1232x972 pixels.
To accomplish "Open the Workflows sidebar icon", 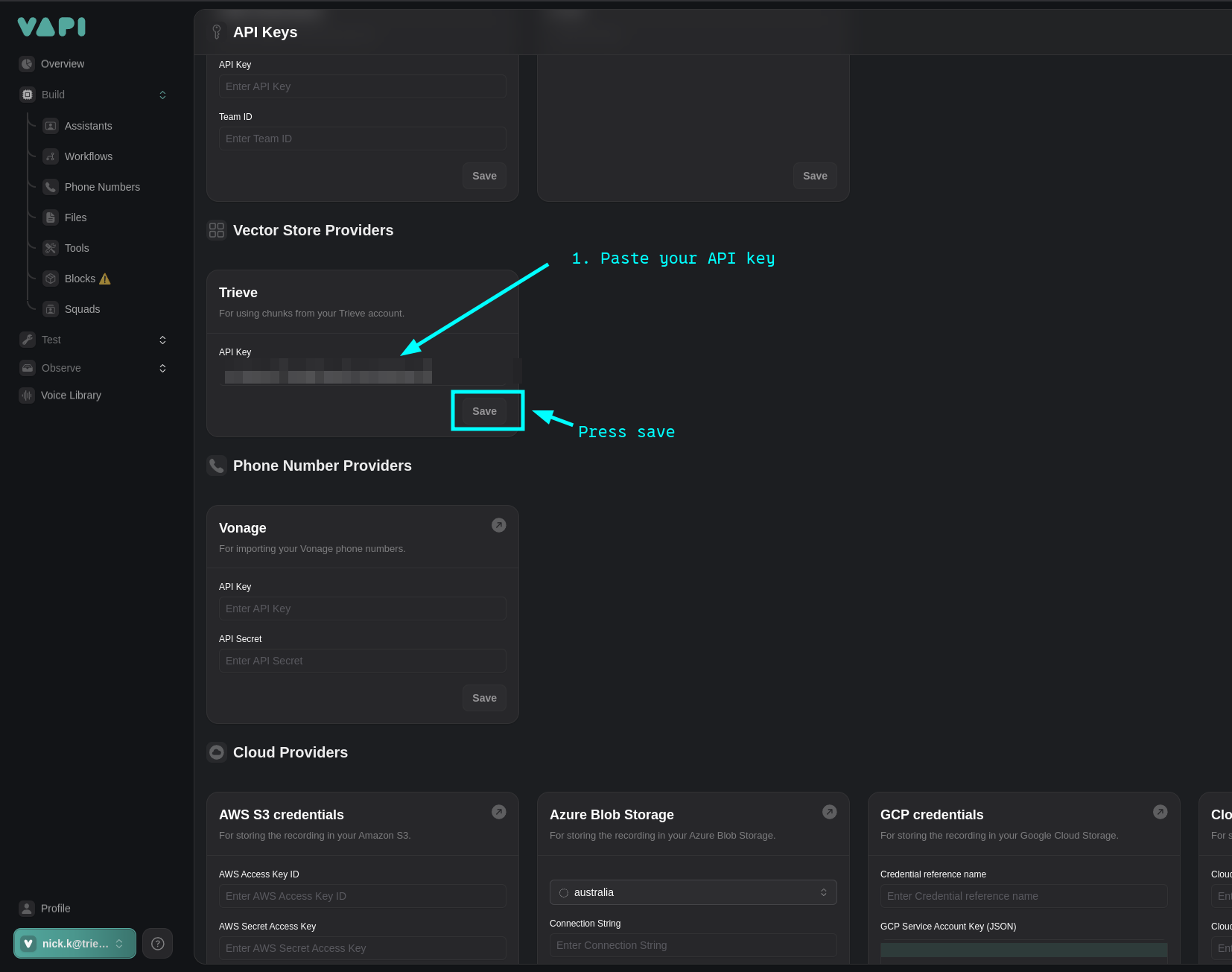I will point(51,156).
